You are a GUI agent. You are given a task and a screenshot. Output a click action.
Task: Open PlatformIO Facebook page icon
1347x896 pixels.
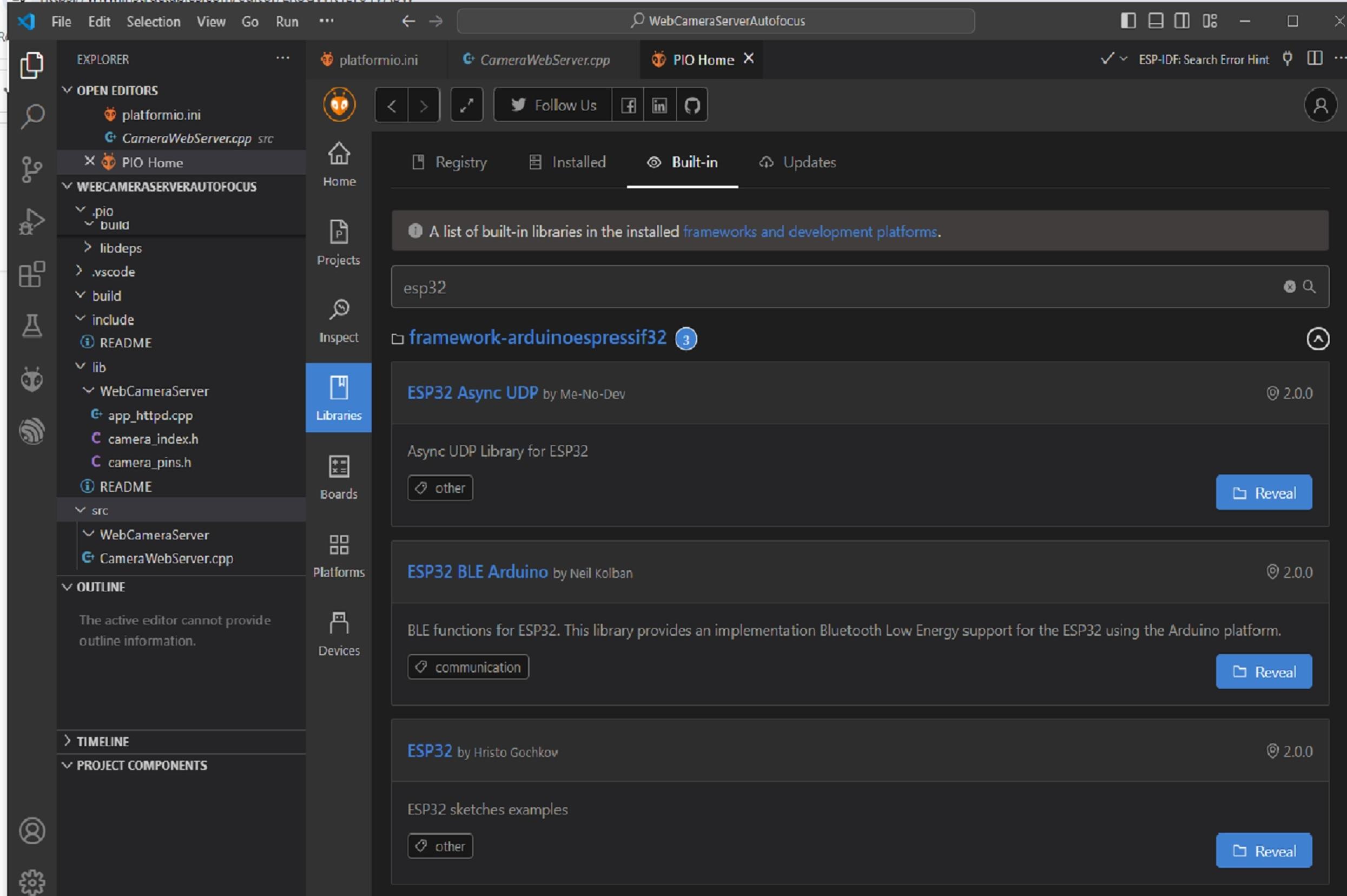(628, 105)
